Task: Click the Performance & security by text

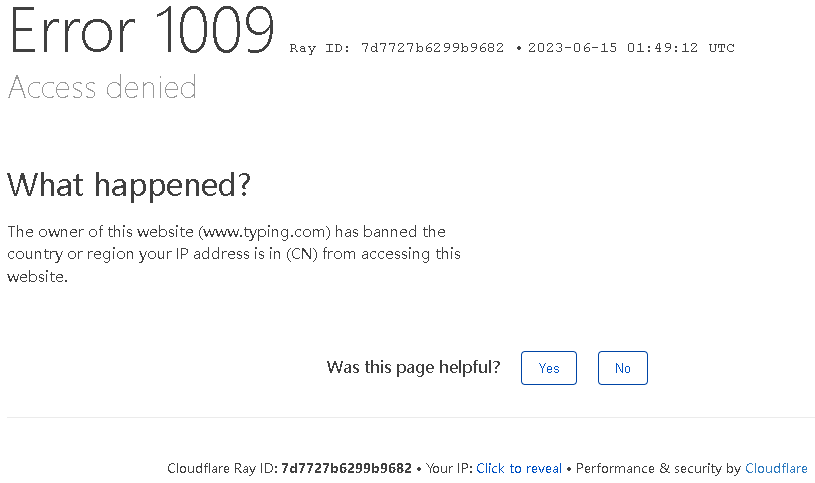Action: (x=658, y=468)
